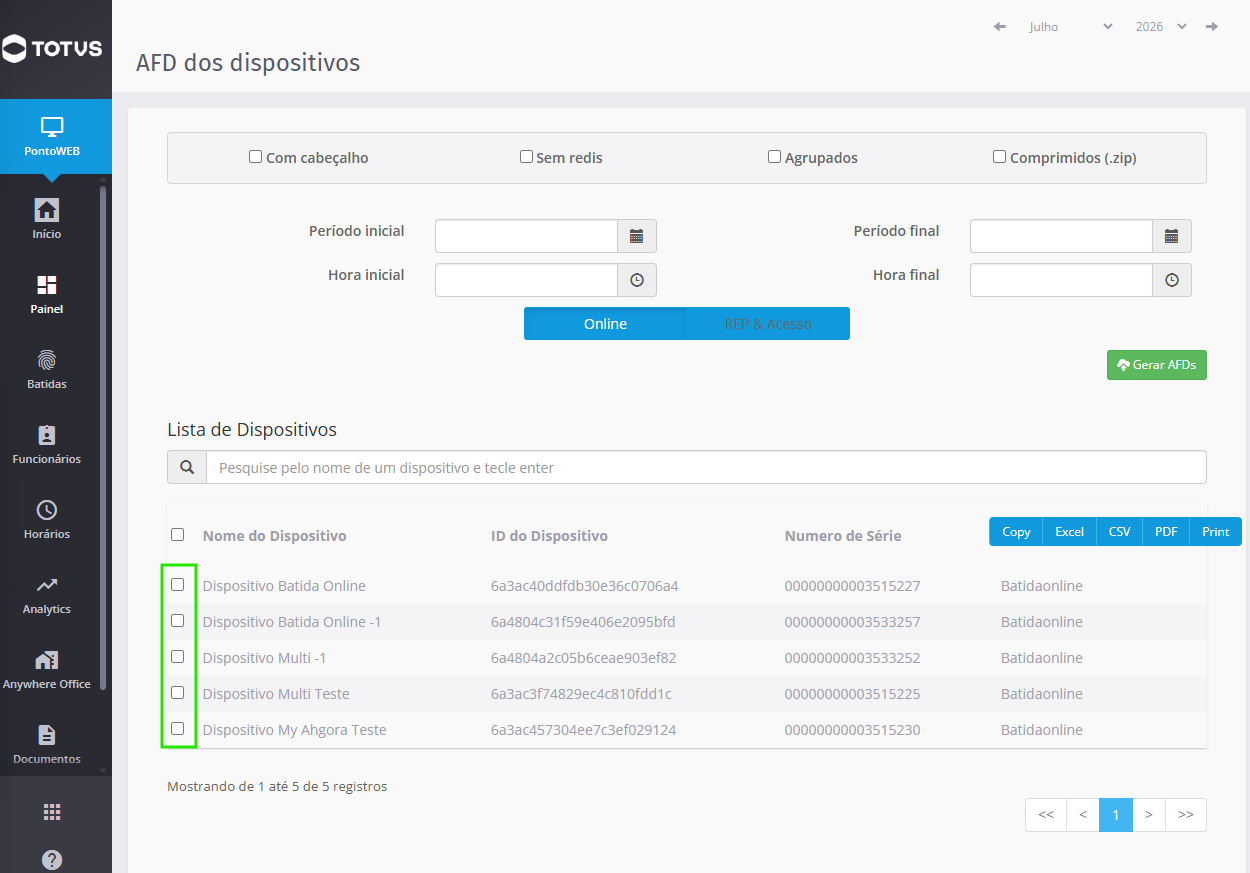Export the device list to Excel

point(1069,532)
